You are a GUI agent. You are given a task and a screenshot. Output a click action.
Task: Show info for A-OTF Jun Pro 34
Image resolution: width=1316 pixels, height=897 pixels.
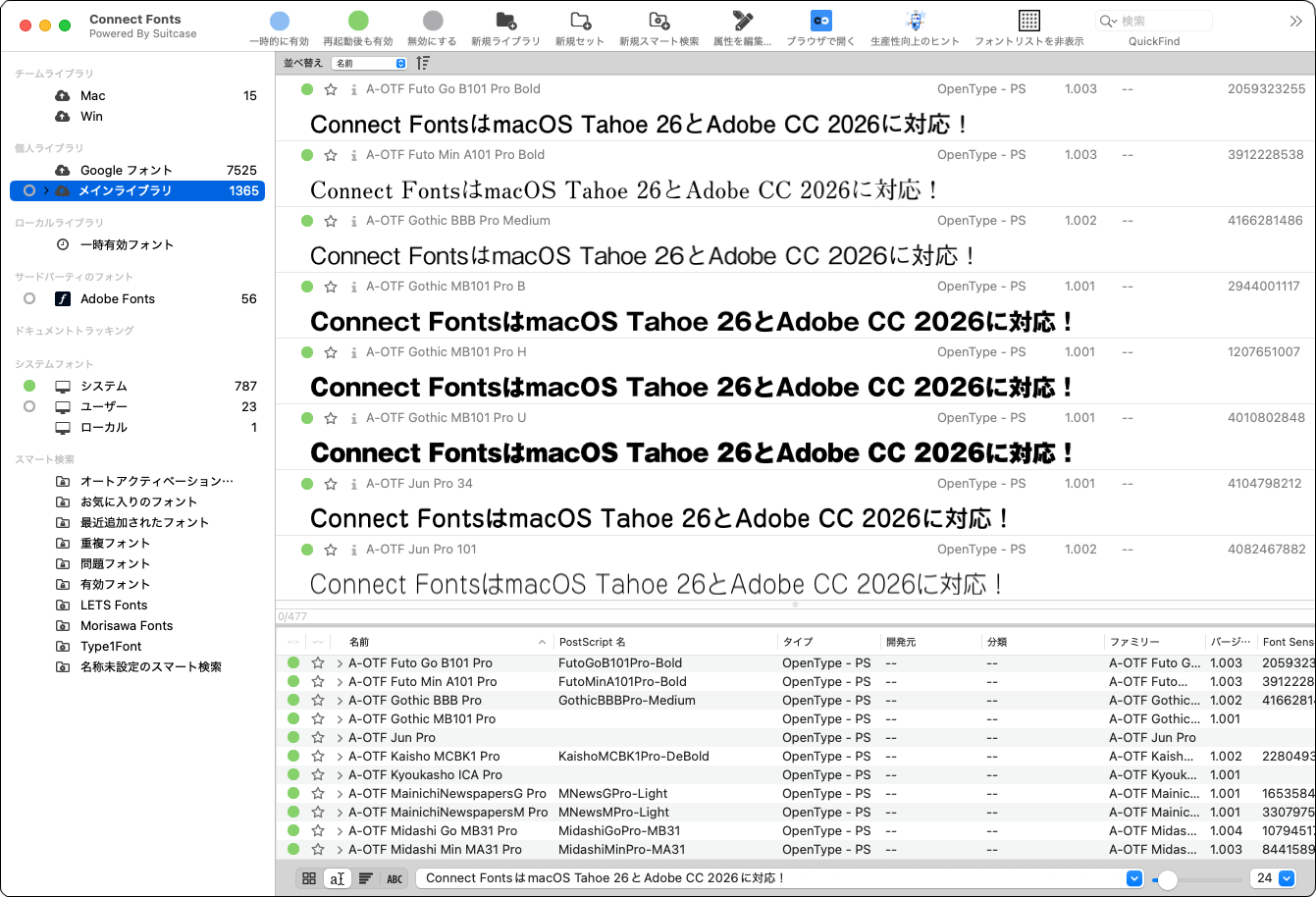coord(353,484)
